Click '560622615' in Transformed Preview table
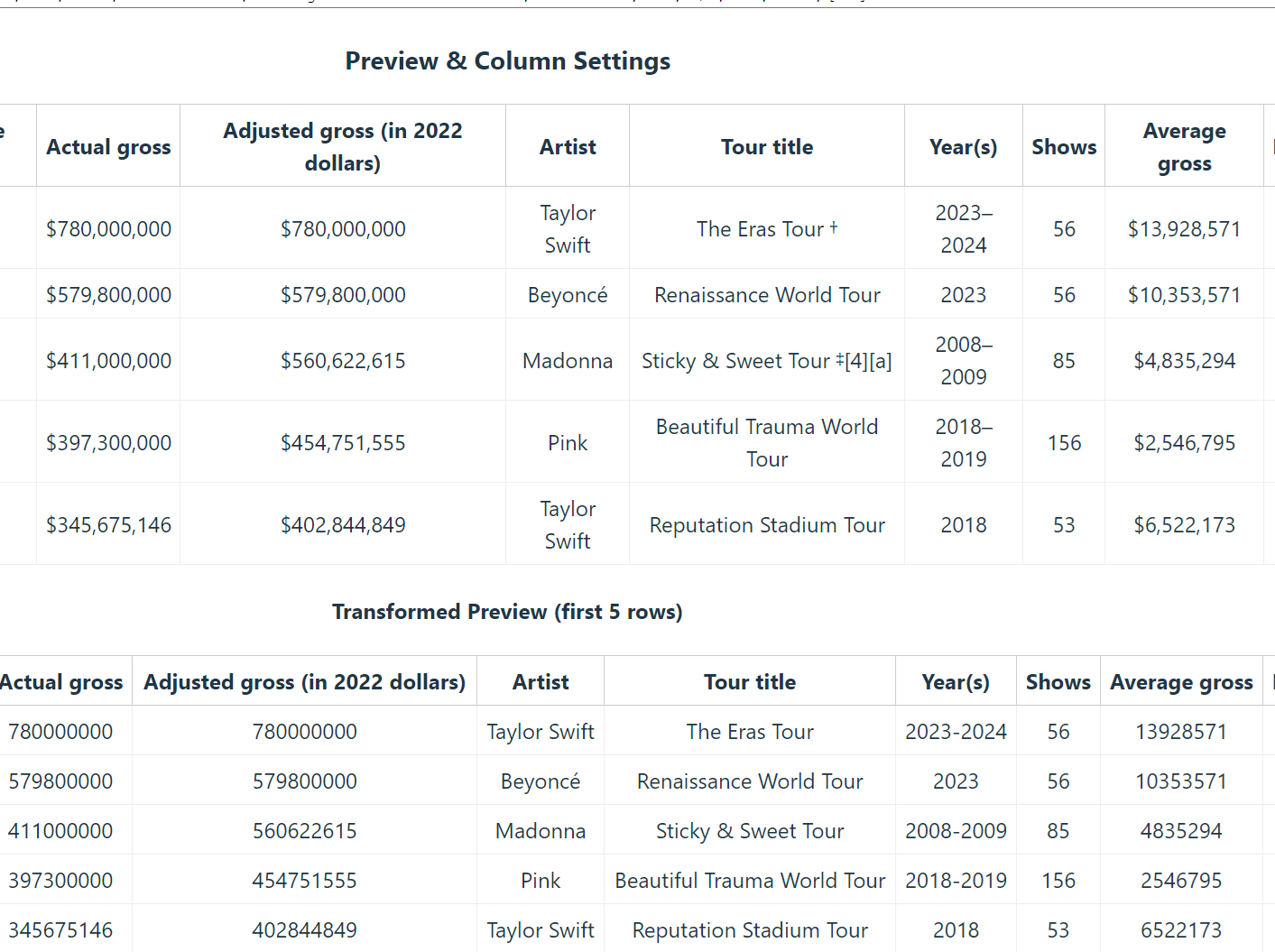Screen dimensions: 1275x952 click(305, 831)
